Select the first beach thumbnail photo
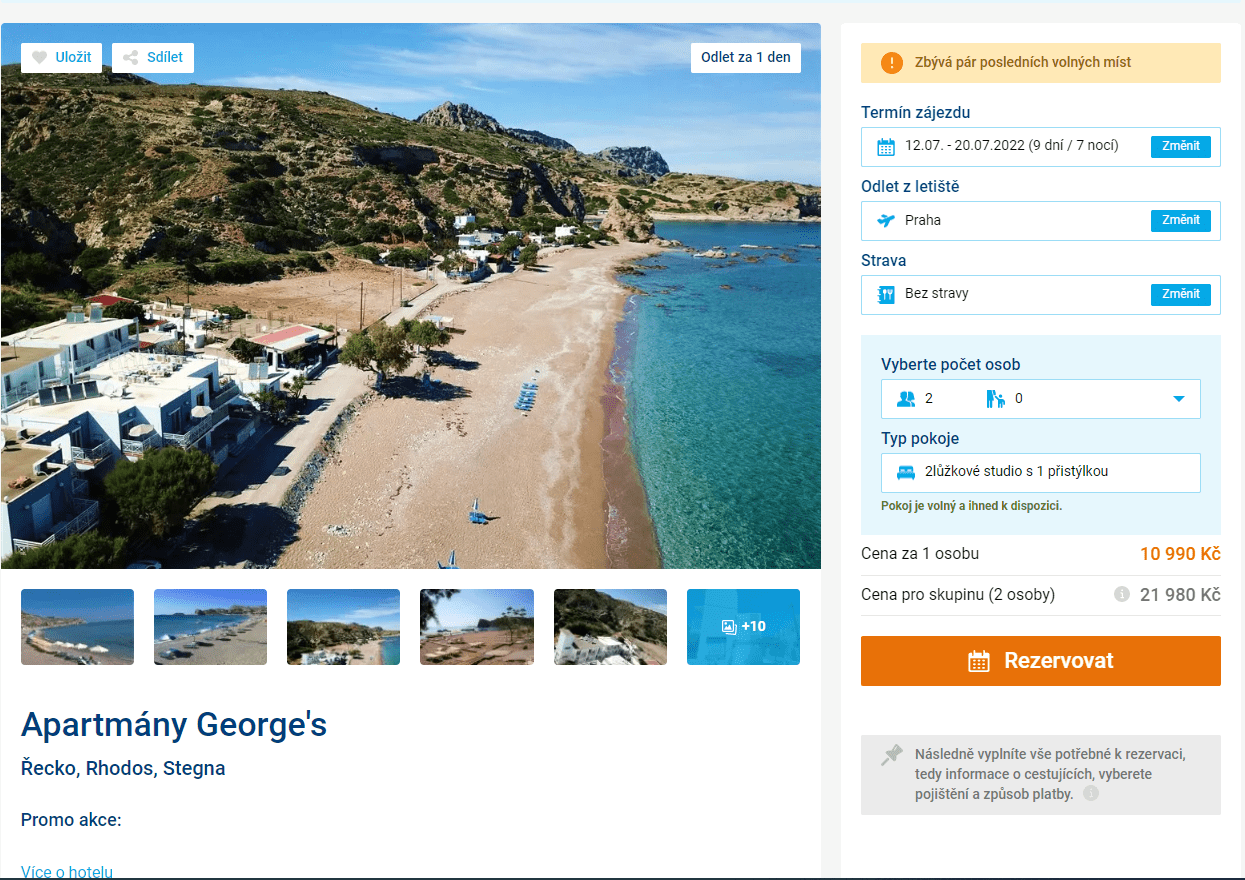The height and width of the screenshot is (880, 1245). pyautogui.click(x=78, y=627)
